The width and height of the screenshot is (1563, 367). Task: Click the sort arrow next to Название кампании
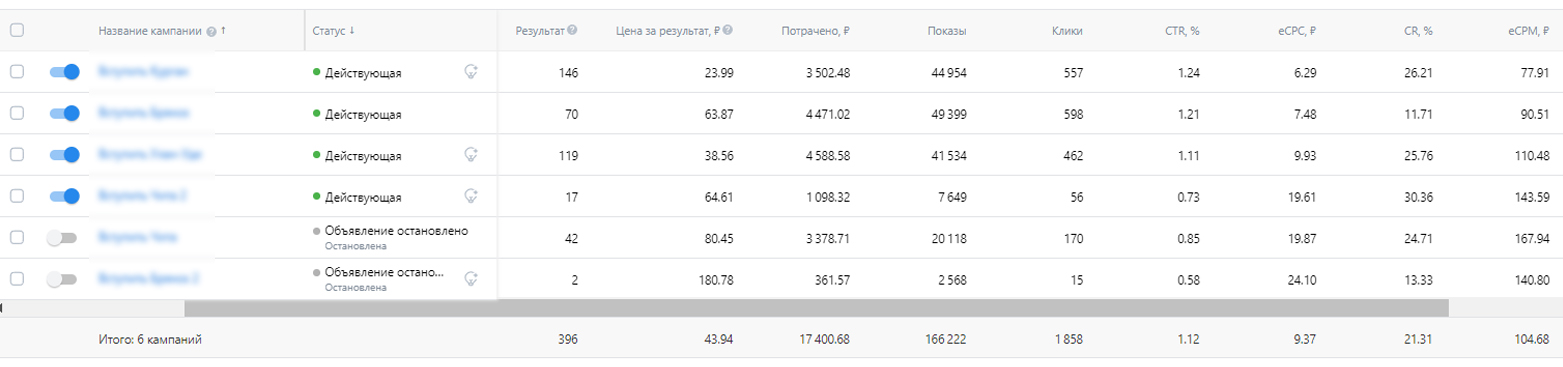tap(223, 31)
